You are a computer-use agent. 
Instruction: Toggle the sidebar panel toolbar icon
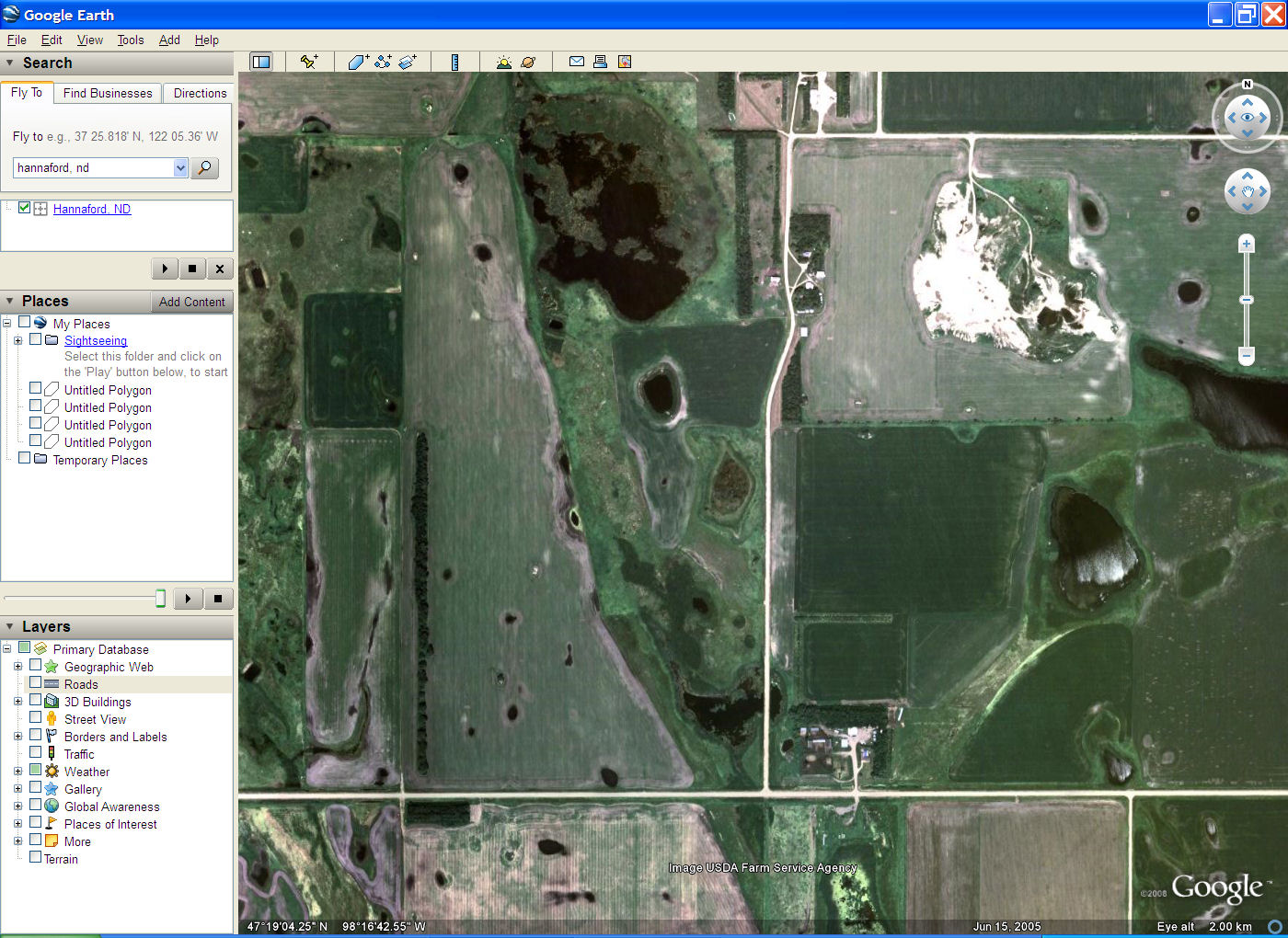pos(261,62)
